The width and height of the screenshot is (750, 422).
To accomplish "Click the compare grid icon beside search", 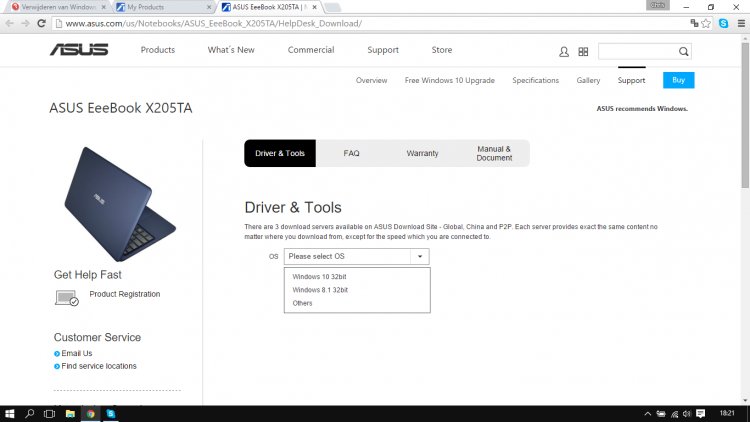I will pos(584,51).
